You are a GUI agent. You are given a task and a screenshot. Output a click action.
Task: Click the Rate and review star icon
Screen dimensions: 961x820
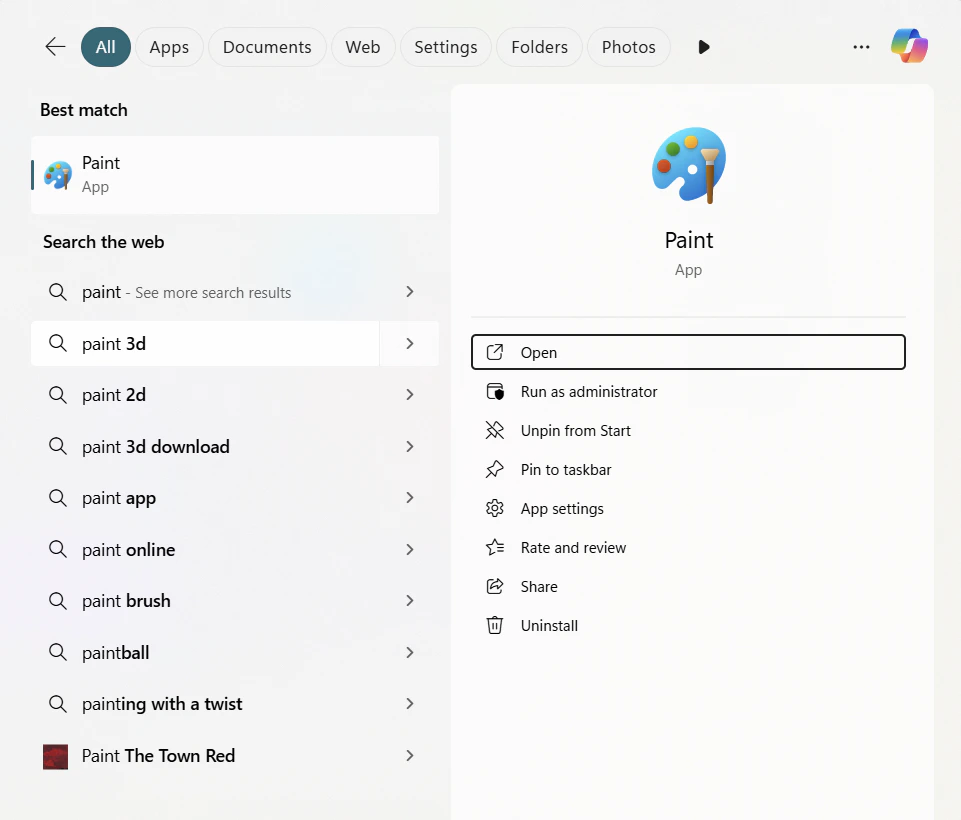pyautogui.click(x=495, y=547)
